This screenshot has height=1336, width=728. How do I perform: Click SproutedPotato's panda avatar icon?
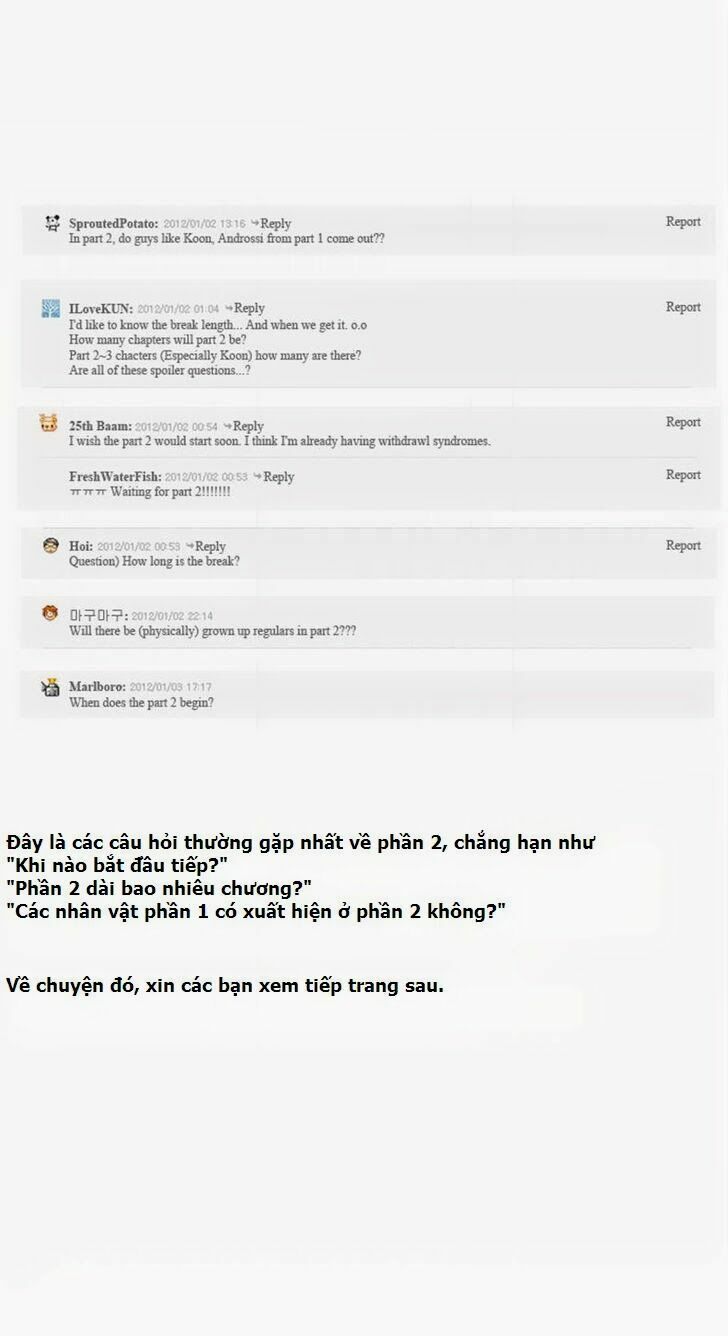point(52,223)
